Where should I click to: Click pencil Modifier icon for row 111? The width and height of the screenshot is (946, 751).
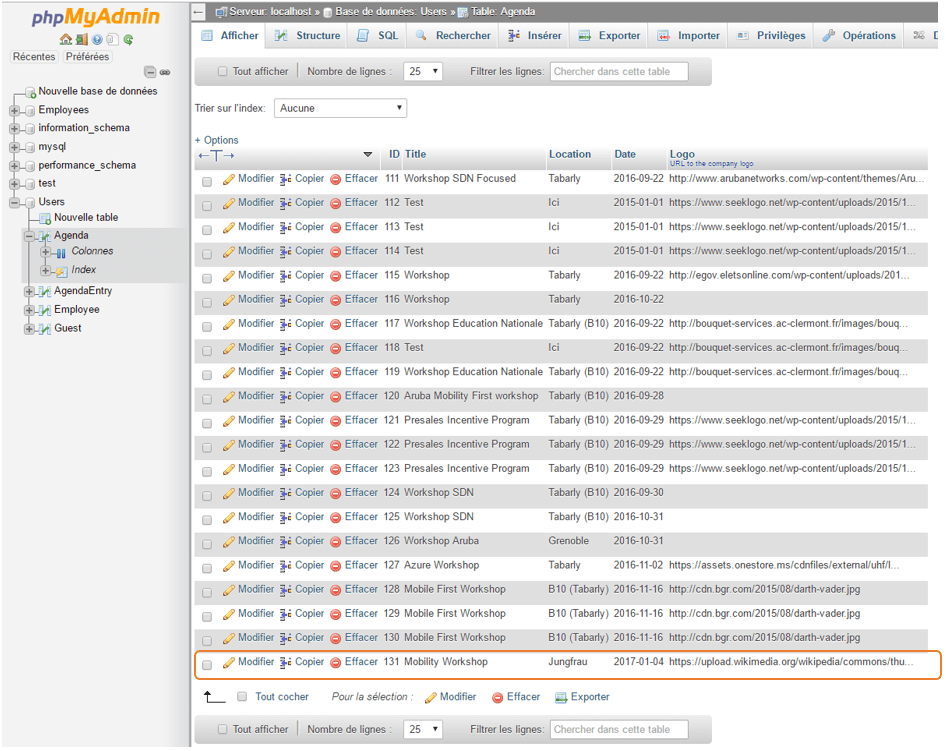click(229, 179)
